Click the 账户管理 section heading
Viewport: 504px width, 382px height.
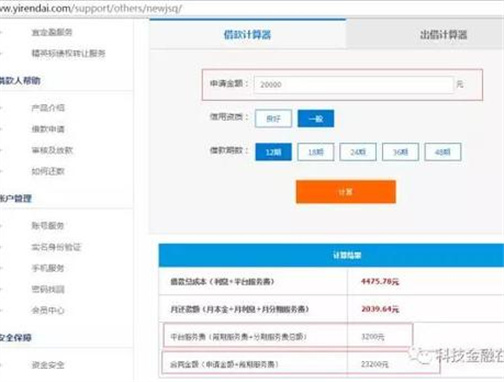16,199
